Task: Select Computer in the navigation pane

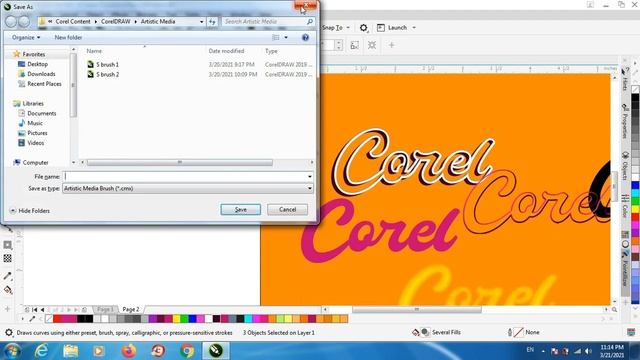Action: (31, 162)
